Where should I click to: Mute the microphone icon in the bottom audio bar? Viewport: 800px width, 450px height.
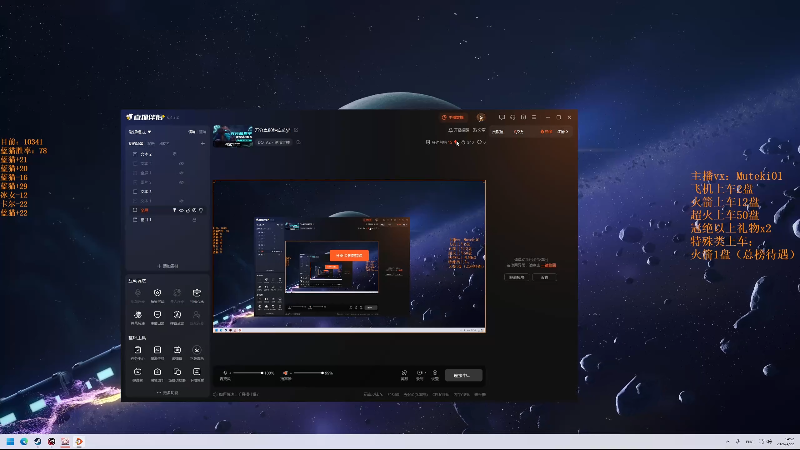225,373
